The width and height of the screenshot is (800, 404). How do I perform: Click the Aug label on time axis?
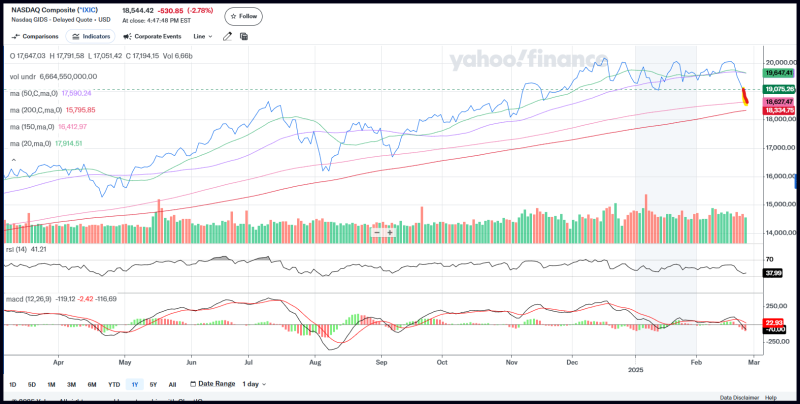pyautogui.click(x=315, y=361)
